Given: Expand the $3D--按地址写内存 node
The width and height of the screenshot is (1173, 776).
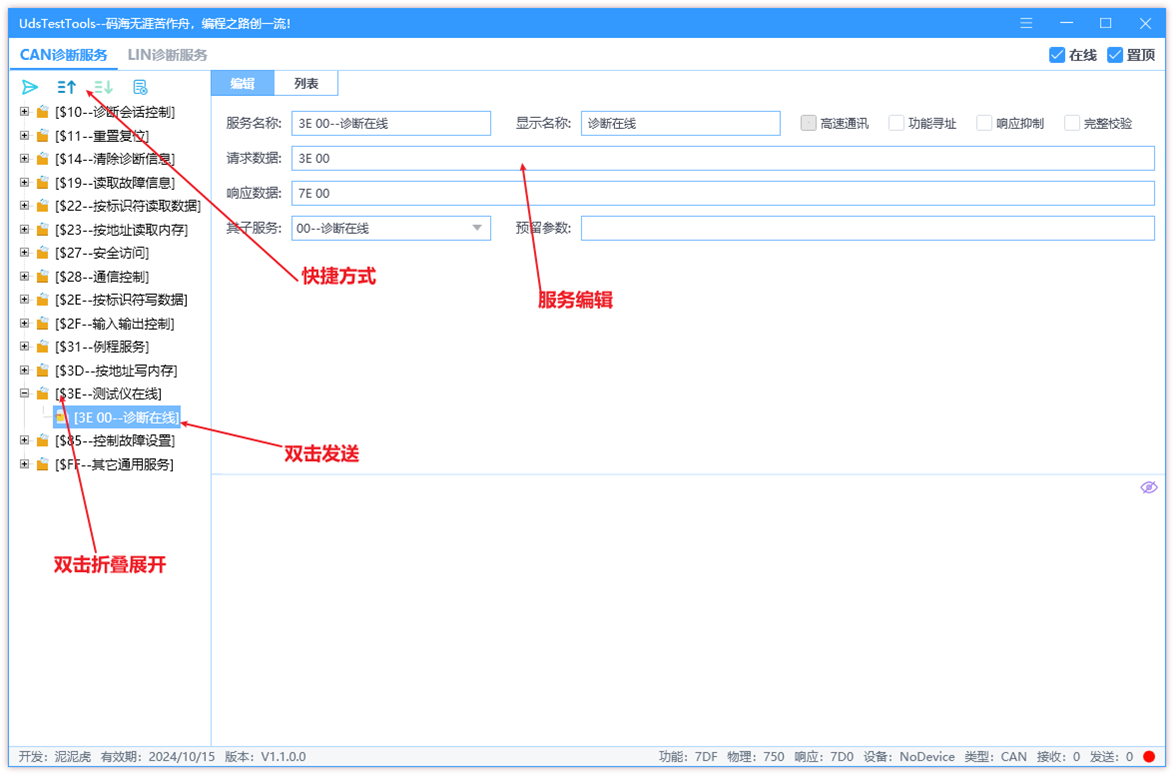Looking at the screenshot, I should click(x=24, y=370).
